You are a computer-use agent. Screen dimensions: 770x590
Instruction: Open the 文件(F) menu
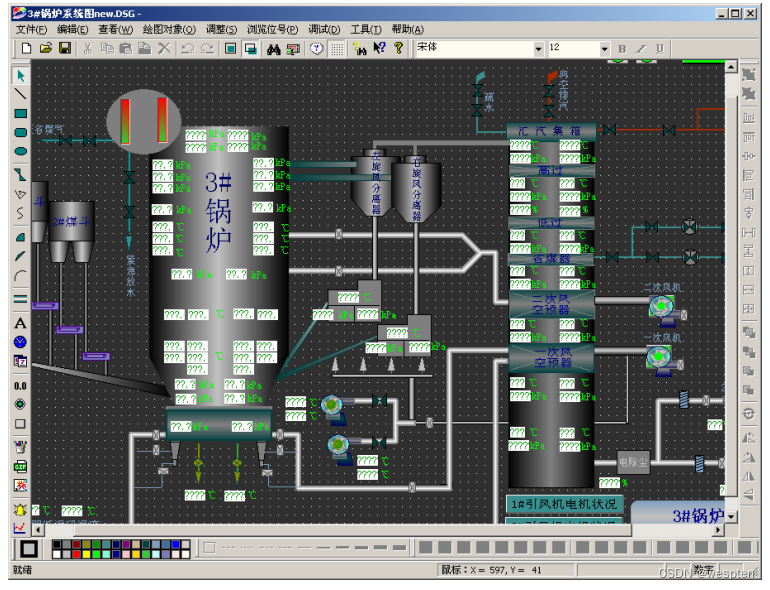pos(31,29)
